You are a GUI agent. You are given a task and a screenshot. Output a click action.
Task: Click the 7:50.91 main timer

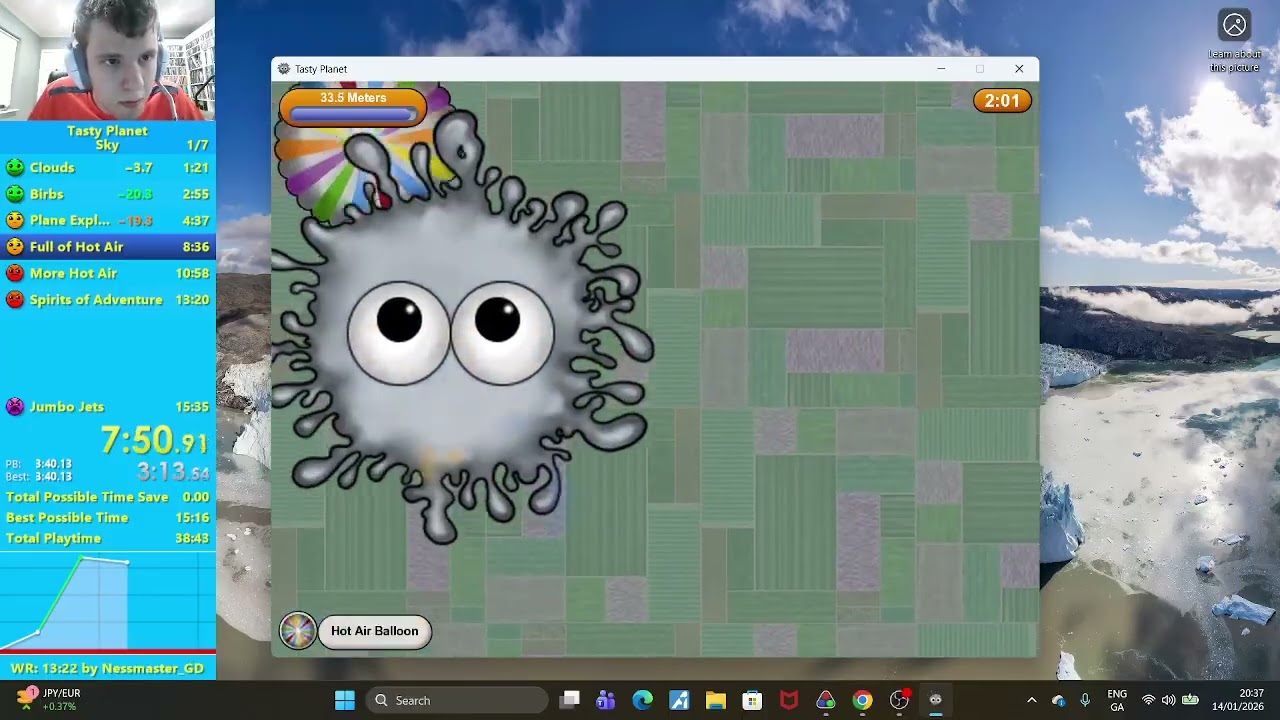click(154, 440)
